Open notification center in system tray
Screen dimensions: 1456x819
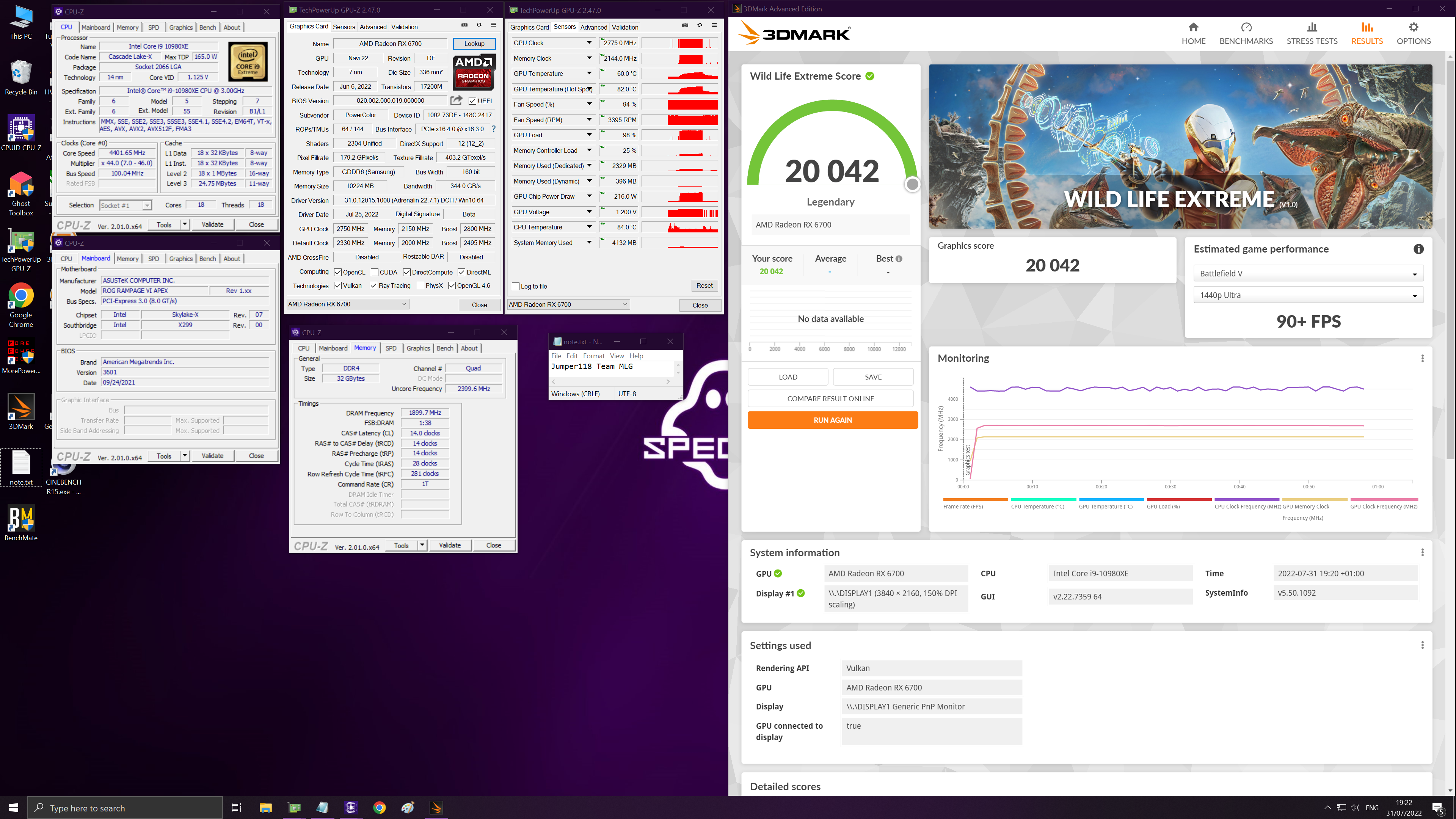point(1438,808)
